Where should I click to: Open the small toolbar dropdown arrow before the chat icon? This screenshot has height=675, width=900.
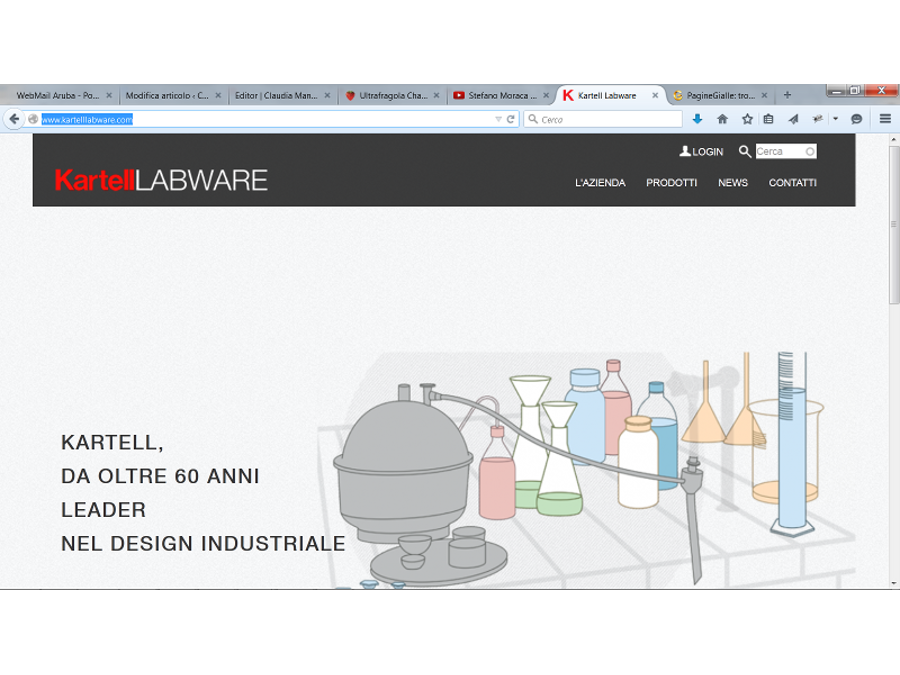[x=836, y=119]
